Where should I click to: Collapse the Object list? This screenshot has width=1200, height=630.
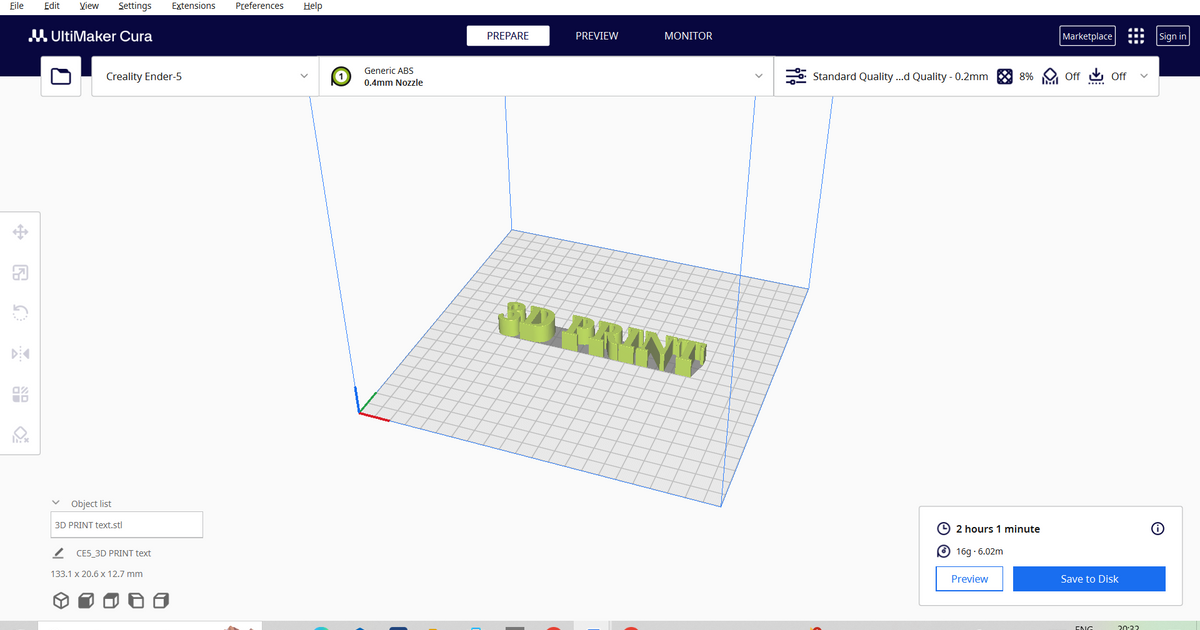pyautogui.click(x=56, y=504)
